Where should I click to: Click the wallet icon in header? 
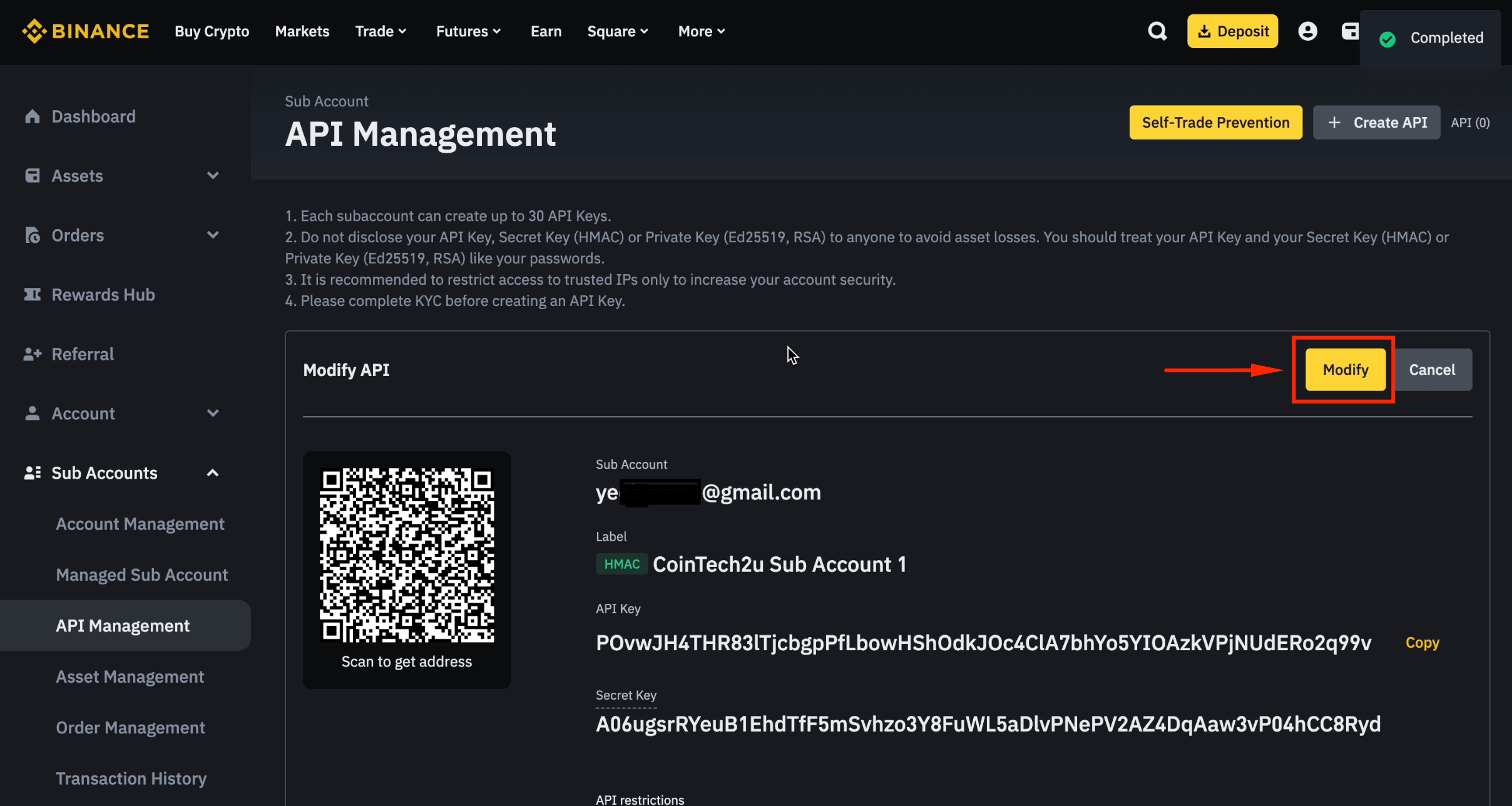tap(1350, 31)
